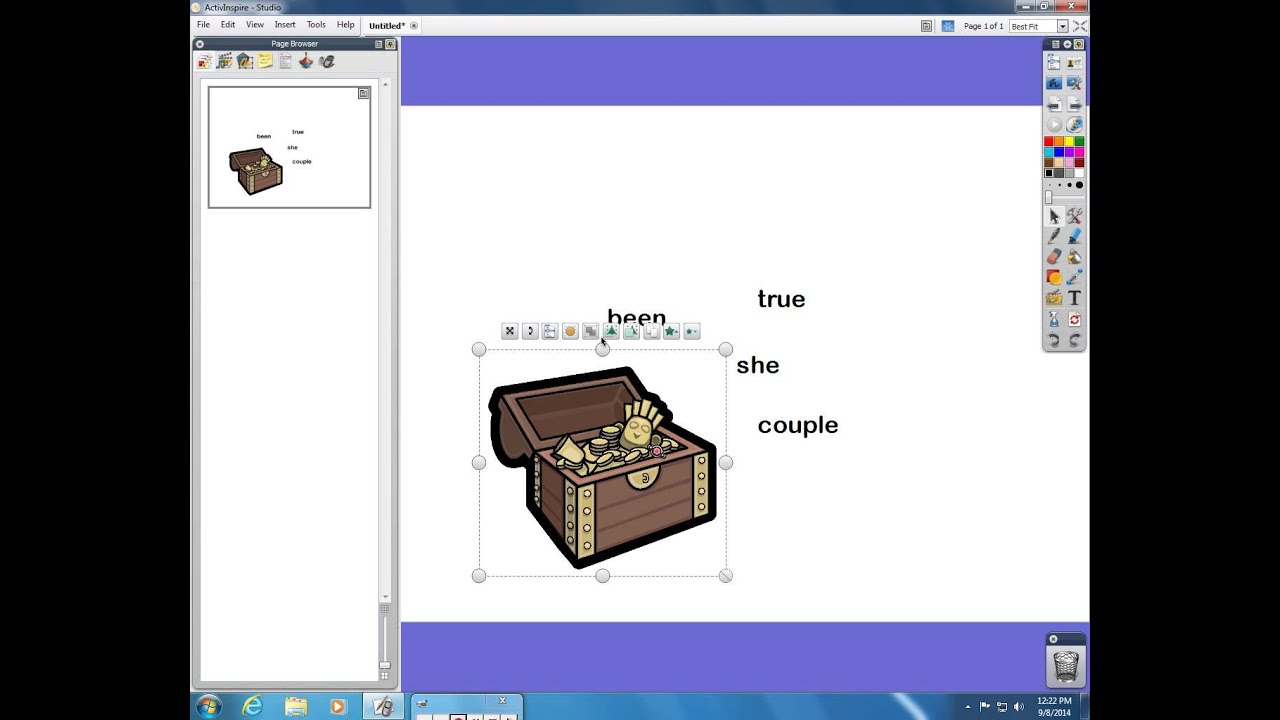Click the translucency slider marquee icon
This screenshot has height=720, width=1280.
click(570, 331)
